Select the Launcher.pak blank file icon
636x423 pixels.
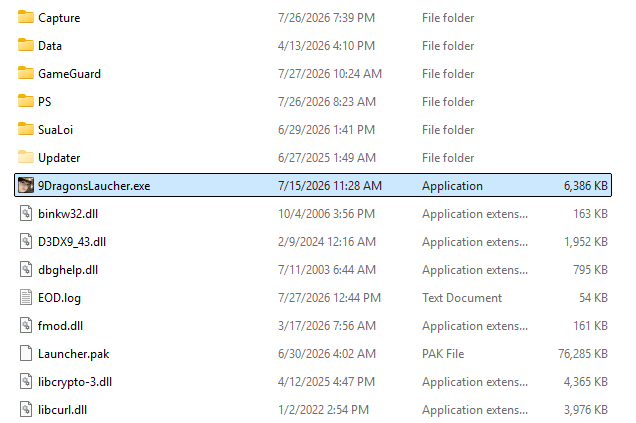coord(26,353)
